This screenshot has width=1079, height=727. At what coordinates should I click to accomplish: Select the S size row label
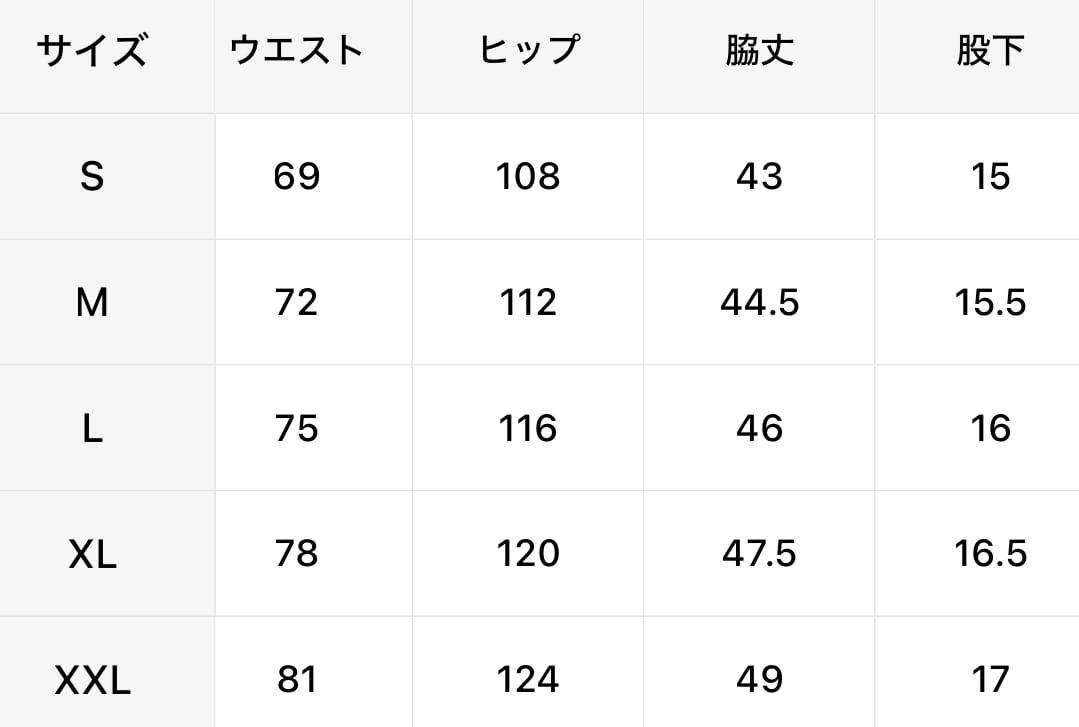click(x=92, y=176)
